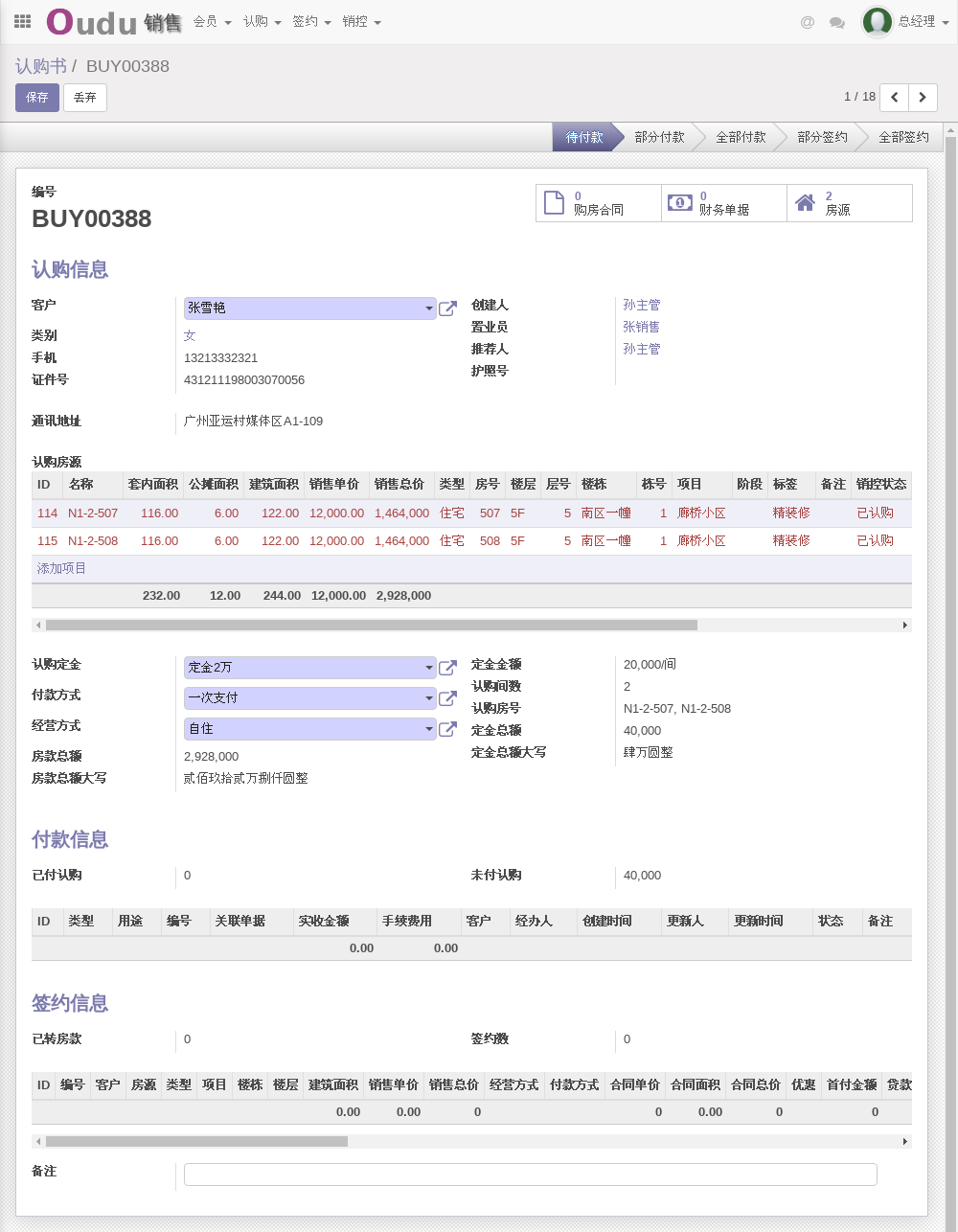The height and width of the screenshot is (1232, 958).
Task: Open the 认购 menu
Action: (x=262, y=22)
